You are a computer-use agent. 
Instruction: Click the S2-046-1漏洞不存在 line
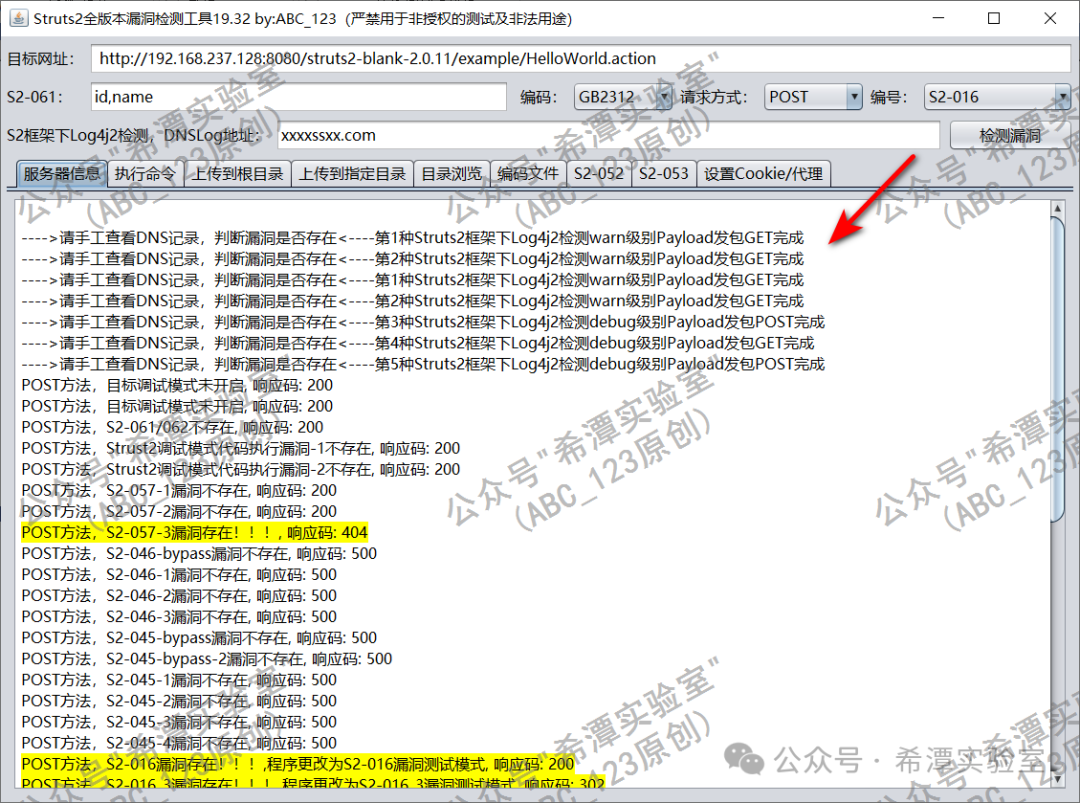pyautogui.click(x=179, y=575)
